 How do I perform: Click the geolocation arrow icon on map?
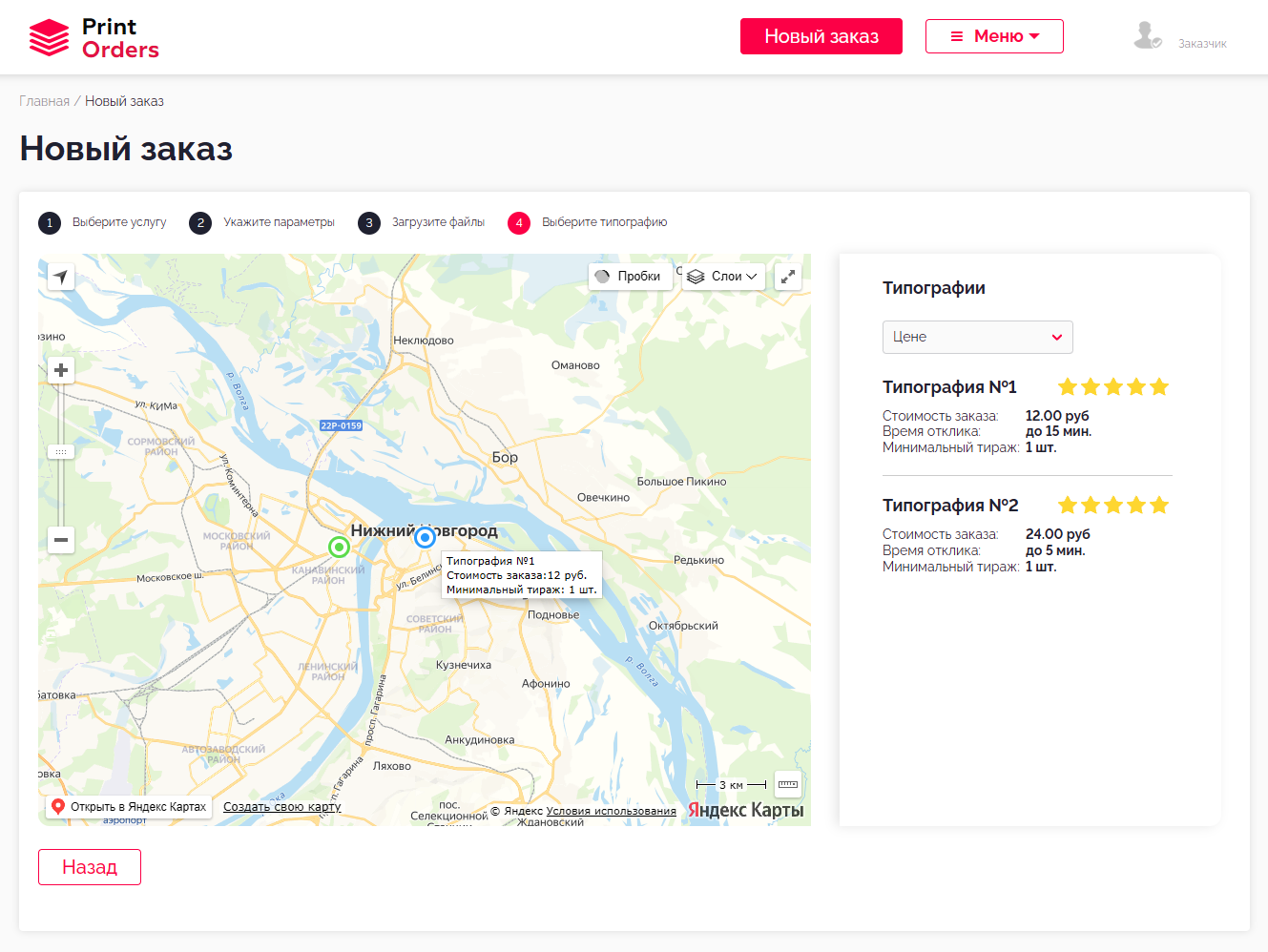61,277
